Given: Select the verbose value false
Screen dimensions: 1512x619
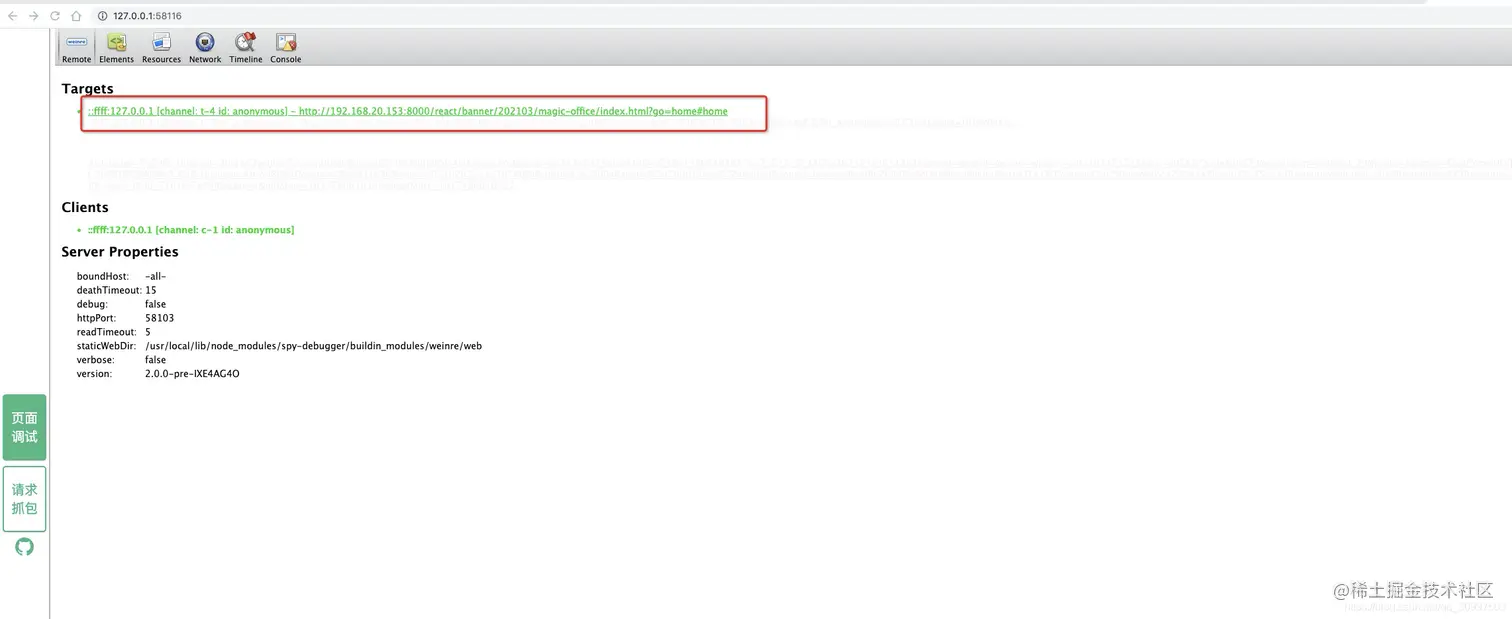Looking at the screenshot, I should pyautogui.click(x=155, y=360).
